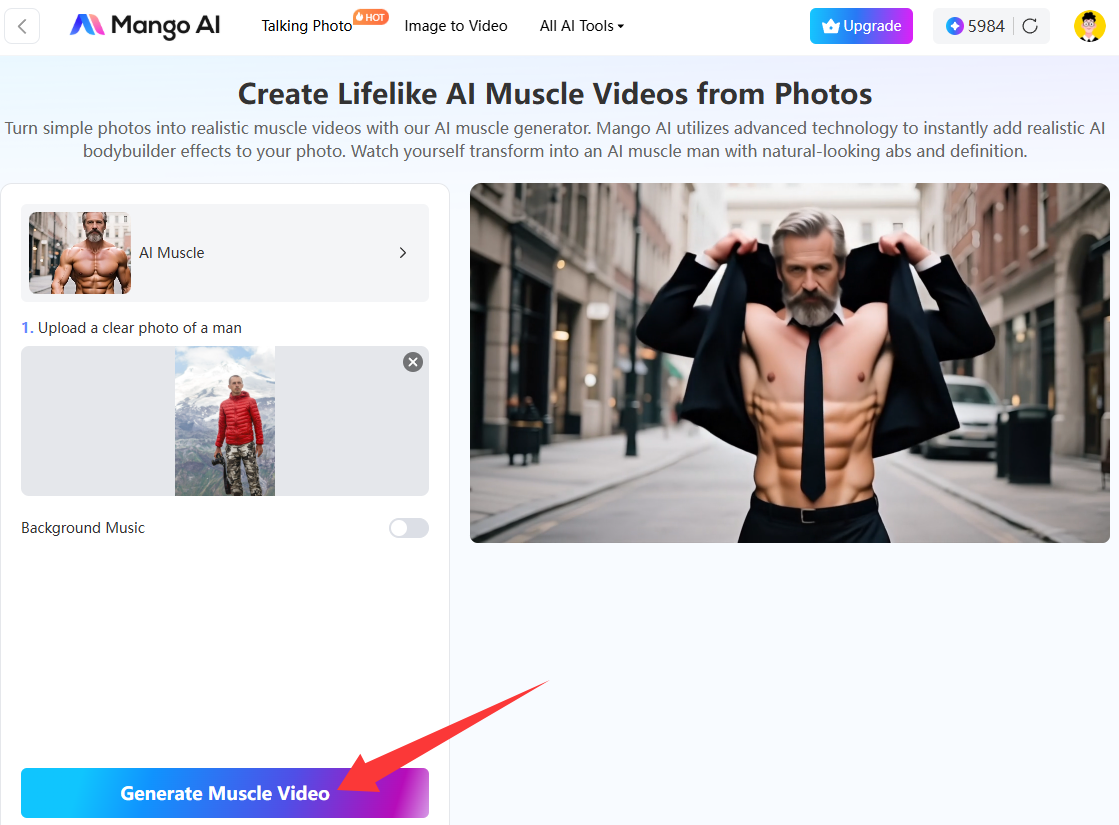Viewport: 1119px width, 825px height.
Task: Click the crown icon on Upgrade
Action: [x=830, y=27]
